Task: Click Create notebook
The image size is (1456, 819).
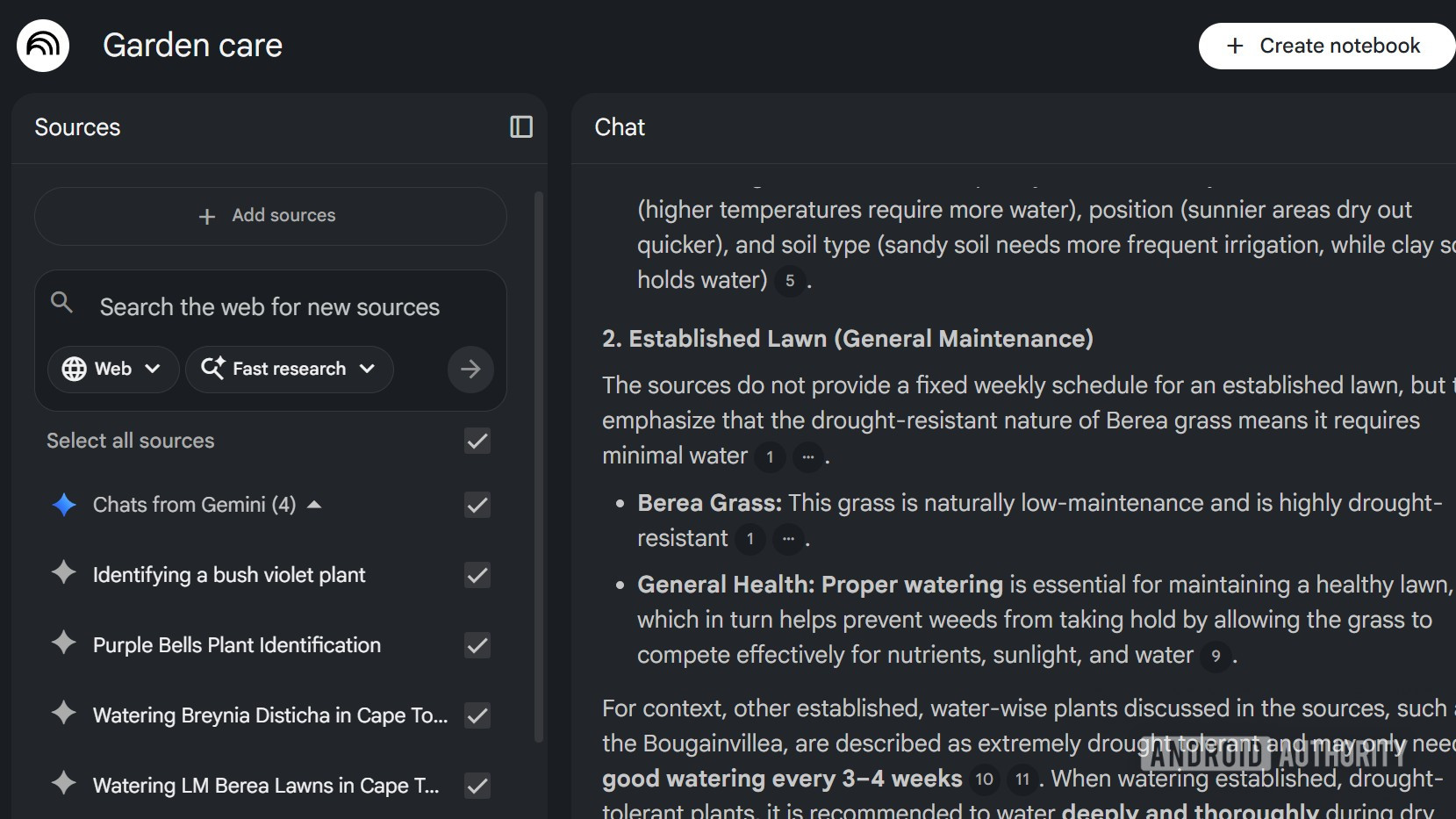Action: coord(1325,45)
